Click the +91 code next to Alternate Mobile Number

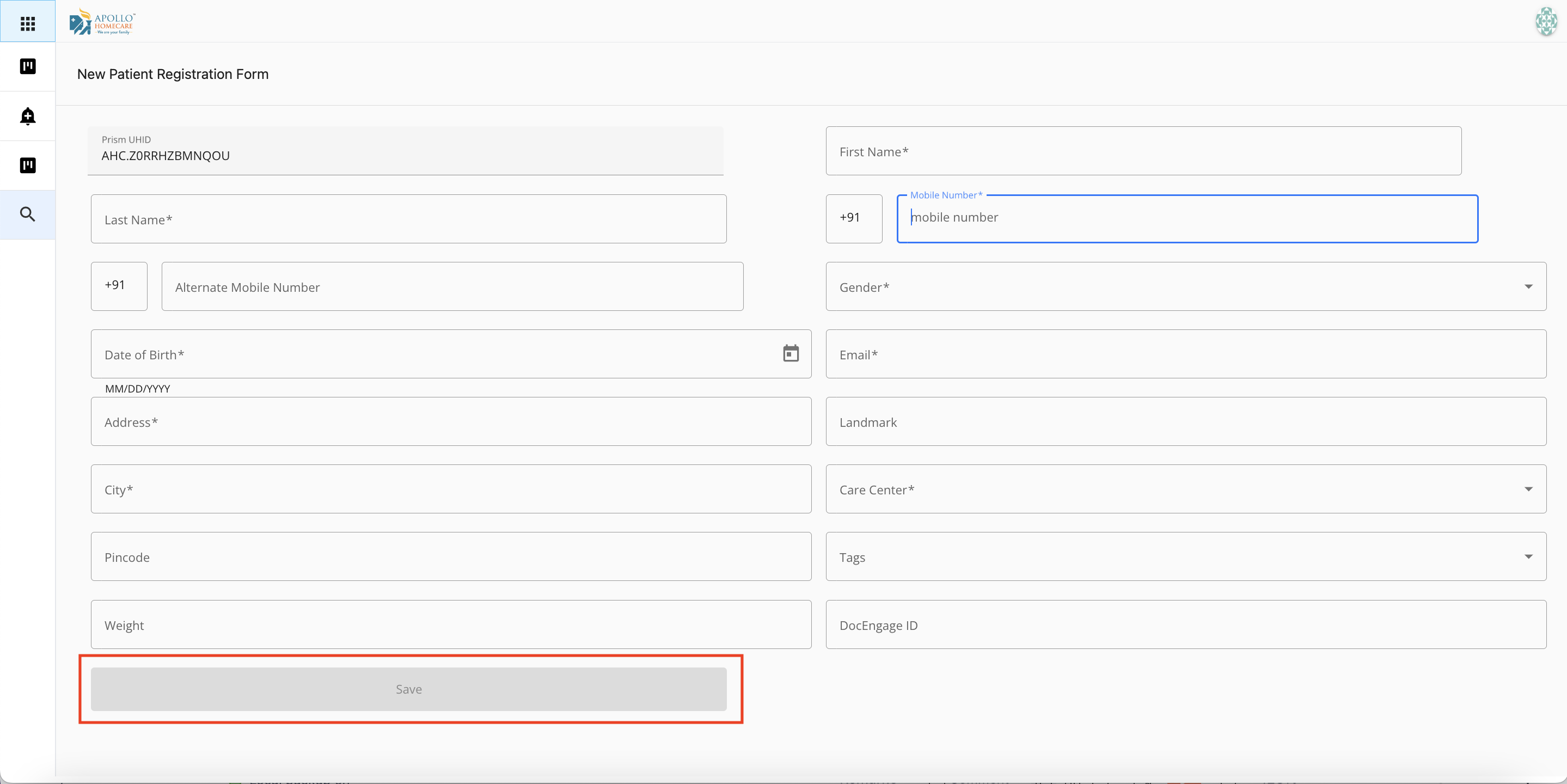click(x=119, y=286)
